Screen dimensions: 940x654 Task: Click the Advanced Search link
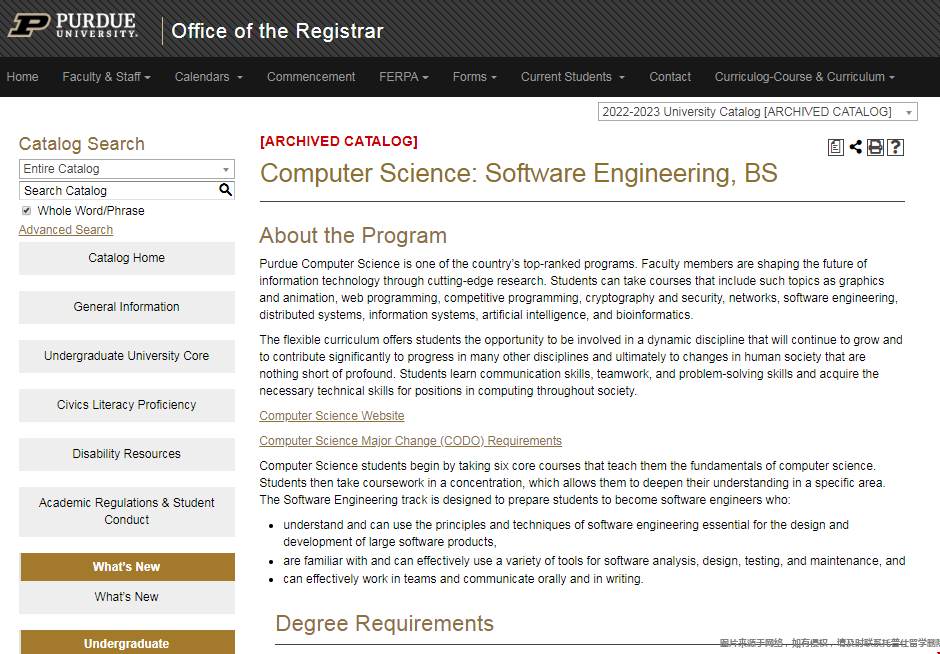(65, 230)
